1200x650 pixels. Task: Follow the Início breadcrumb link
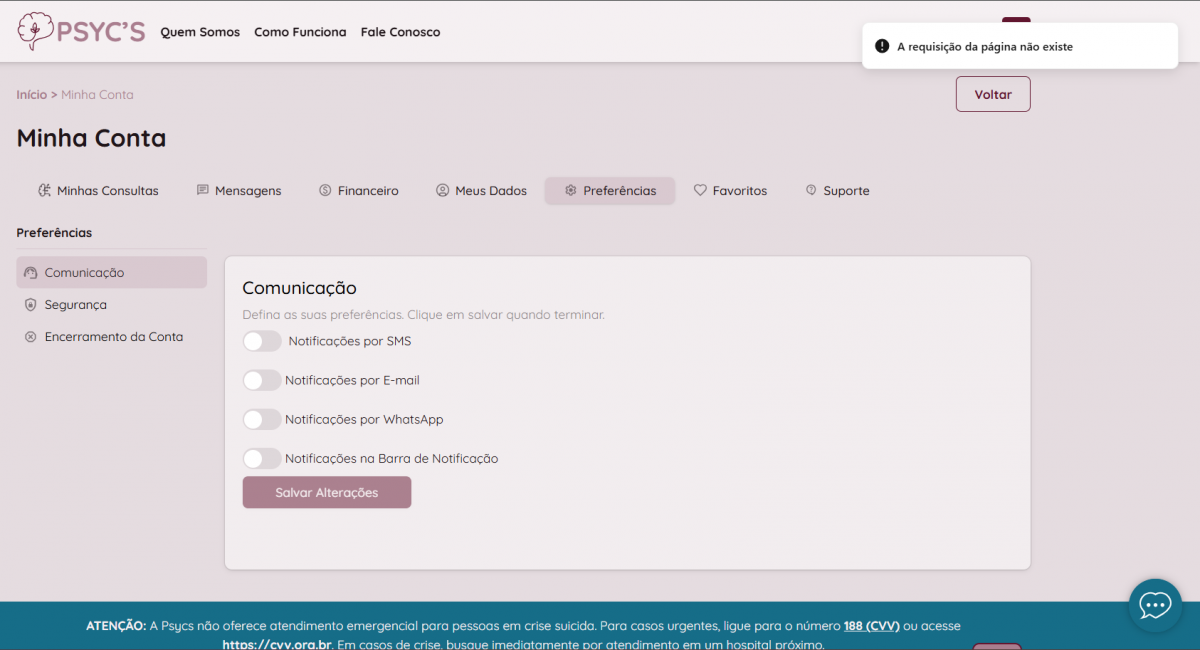click(x=31, y=95)
